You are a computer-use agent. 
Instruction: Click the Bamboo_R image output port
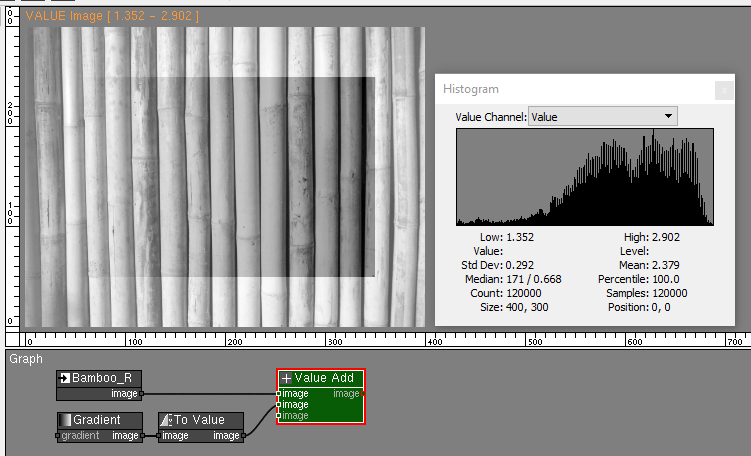141,394
